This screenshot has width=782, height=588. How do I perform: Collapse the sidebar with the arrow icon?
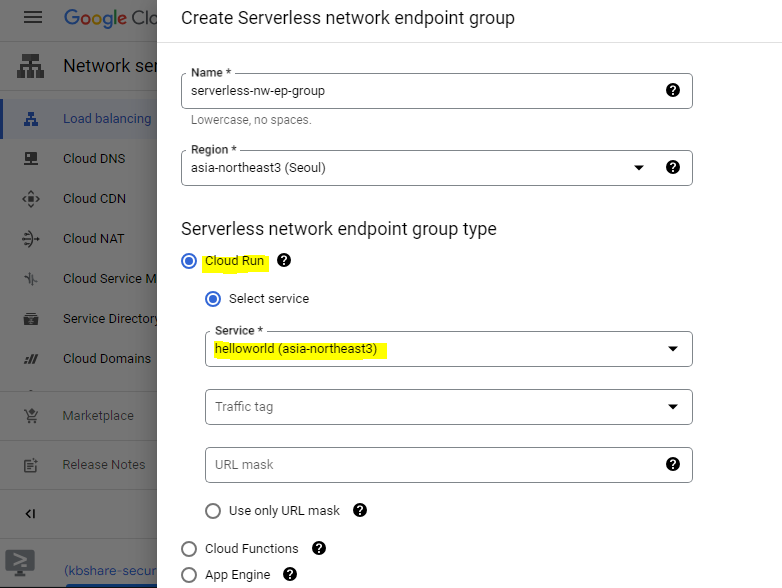point(30,514)
